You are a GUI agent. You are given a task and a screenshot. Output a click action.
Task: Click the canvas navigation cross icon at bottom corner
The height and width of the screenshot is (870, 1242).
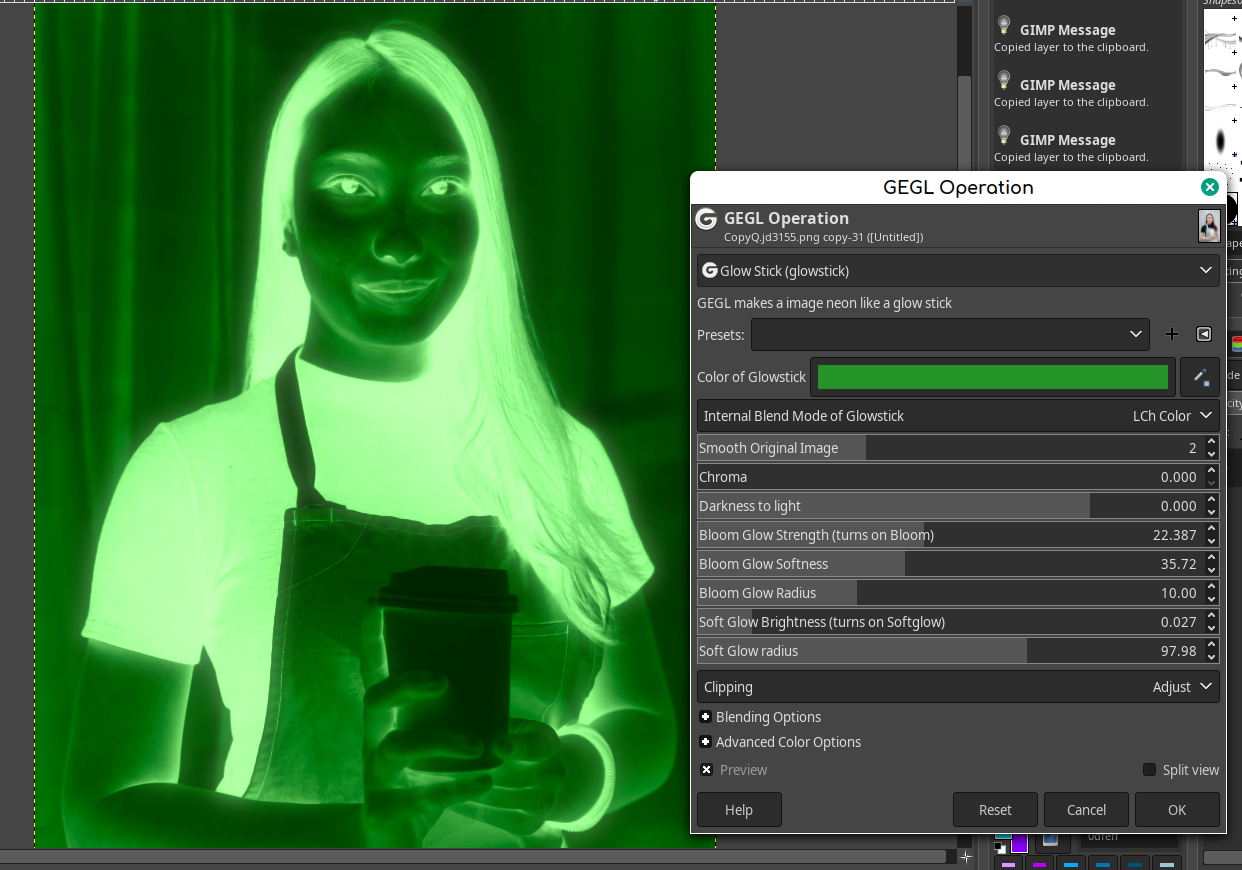(x=965, y=857)
